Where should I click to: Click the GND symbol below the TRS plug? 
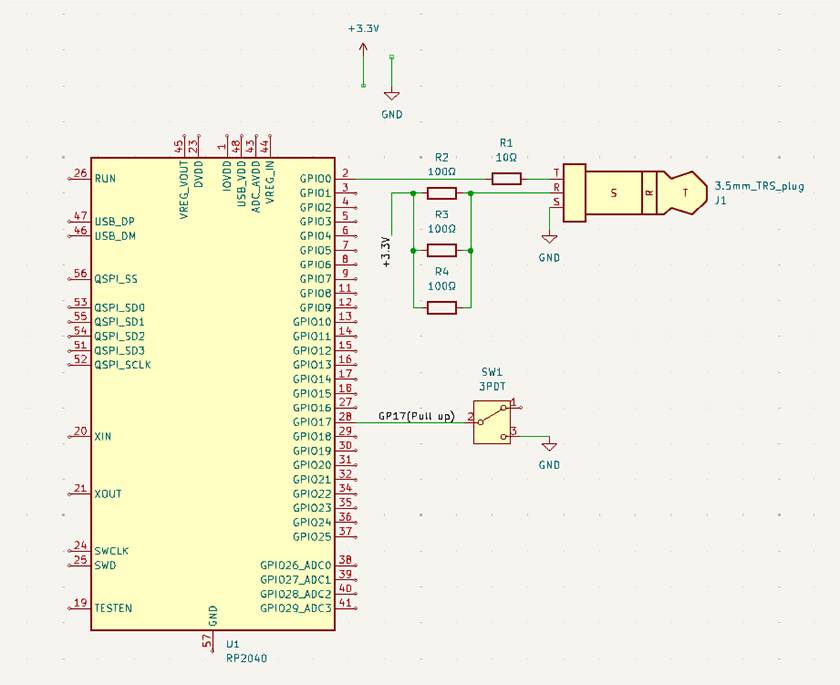click(548, 240)
